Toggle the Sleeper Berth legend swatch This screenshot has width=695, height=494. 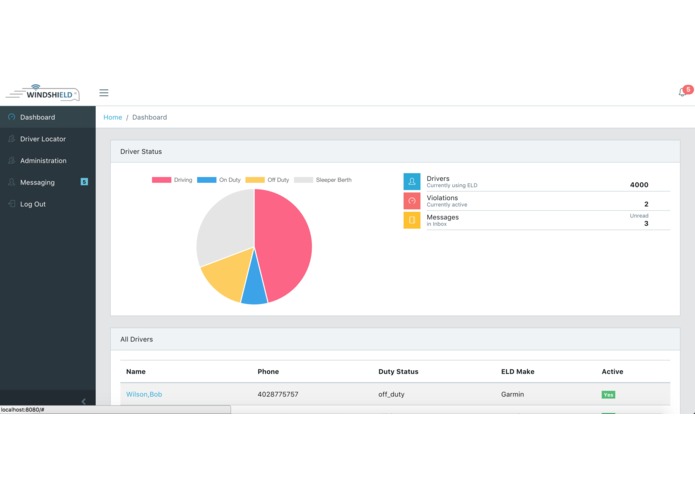click(x=304, y=180)
